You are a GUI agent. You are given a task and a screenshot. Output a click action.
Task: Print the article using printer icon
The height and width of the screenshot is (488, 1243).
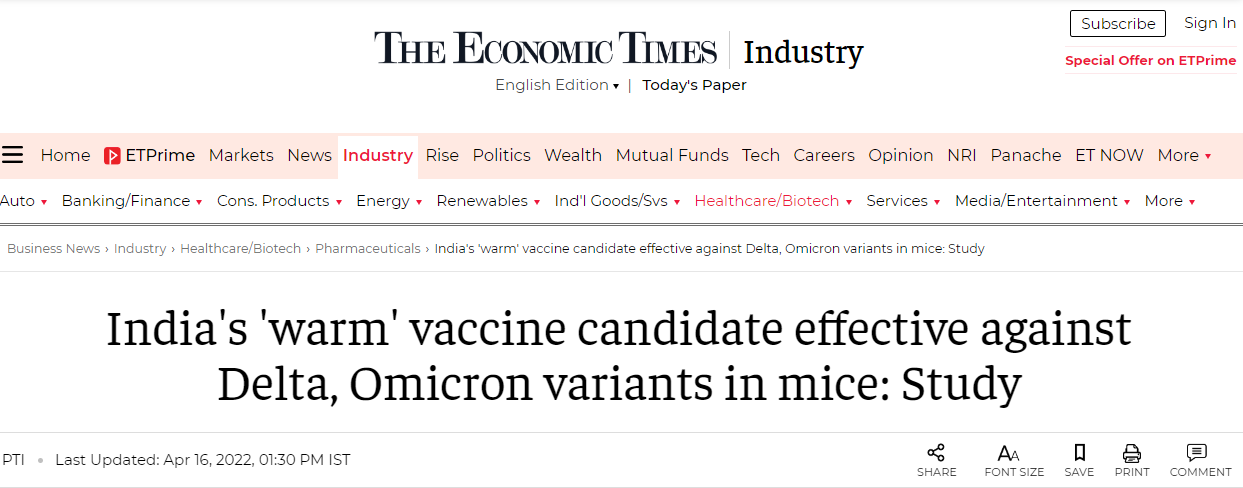pyautogui.click(x=1132, y=453)
